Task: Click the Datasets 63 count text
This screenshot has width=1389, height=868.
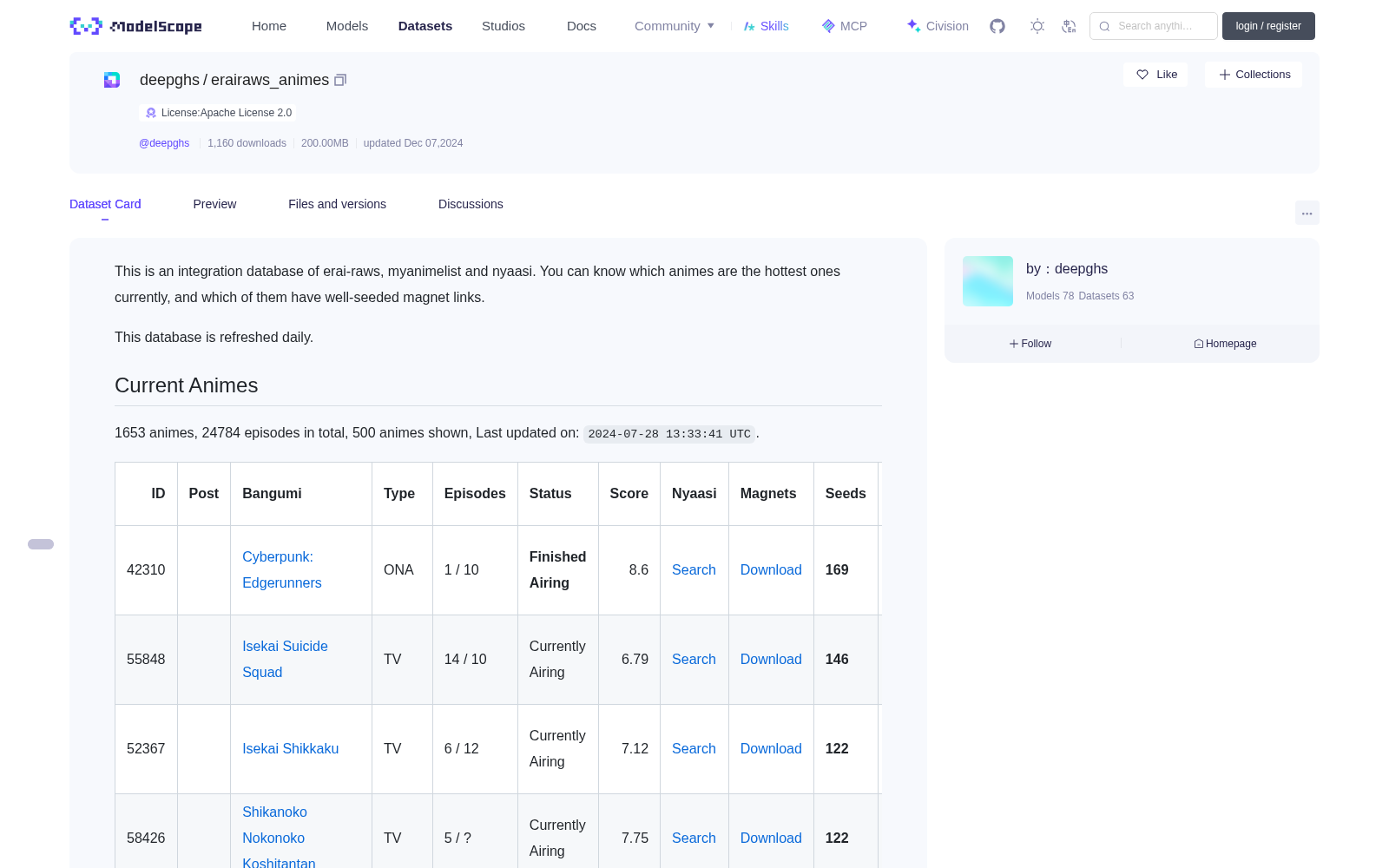Action: (x=1106, y=296)
